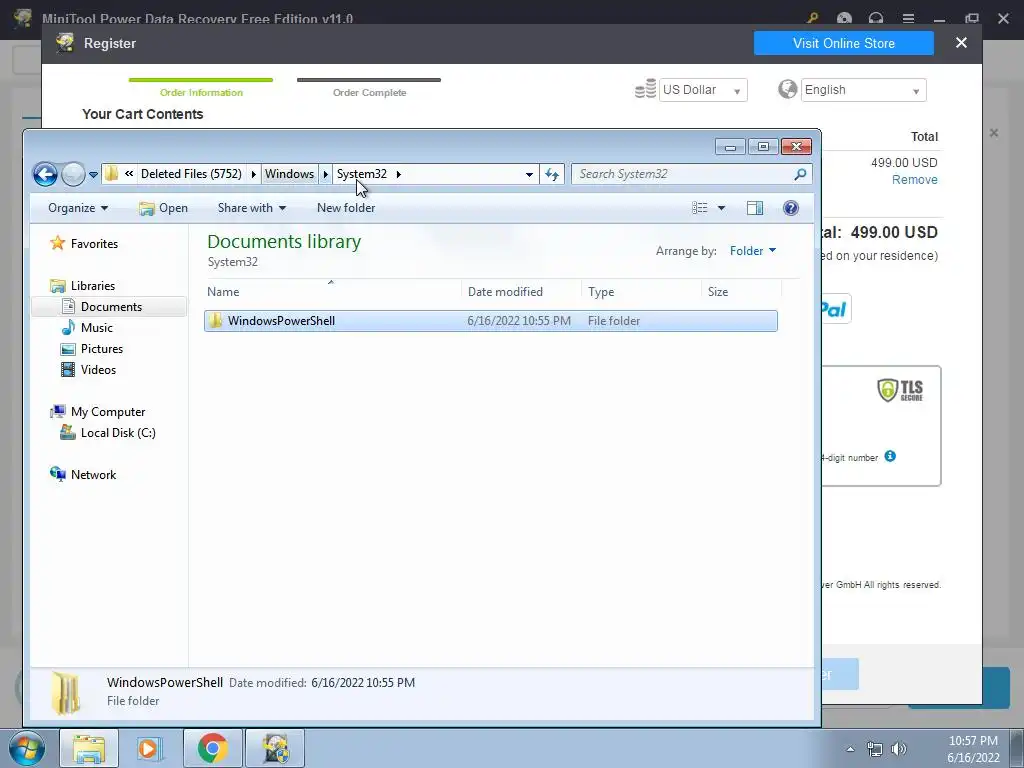
Task: Click Open in the Explorer toolbar
Action: tap(163, 208)
